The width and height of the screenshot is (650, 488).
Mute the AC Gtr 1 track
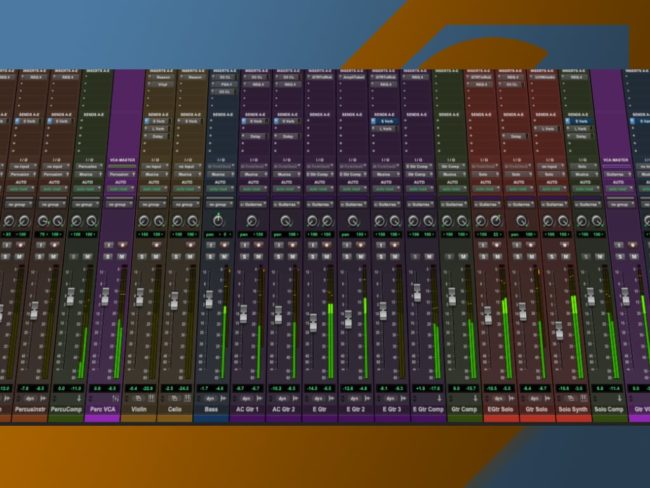[258, 257]
